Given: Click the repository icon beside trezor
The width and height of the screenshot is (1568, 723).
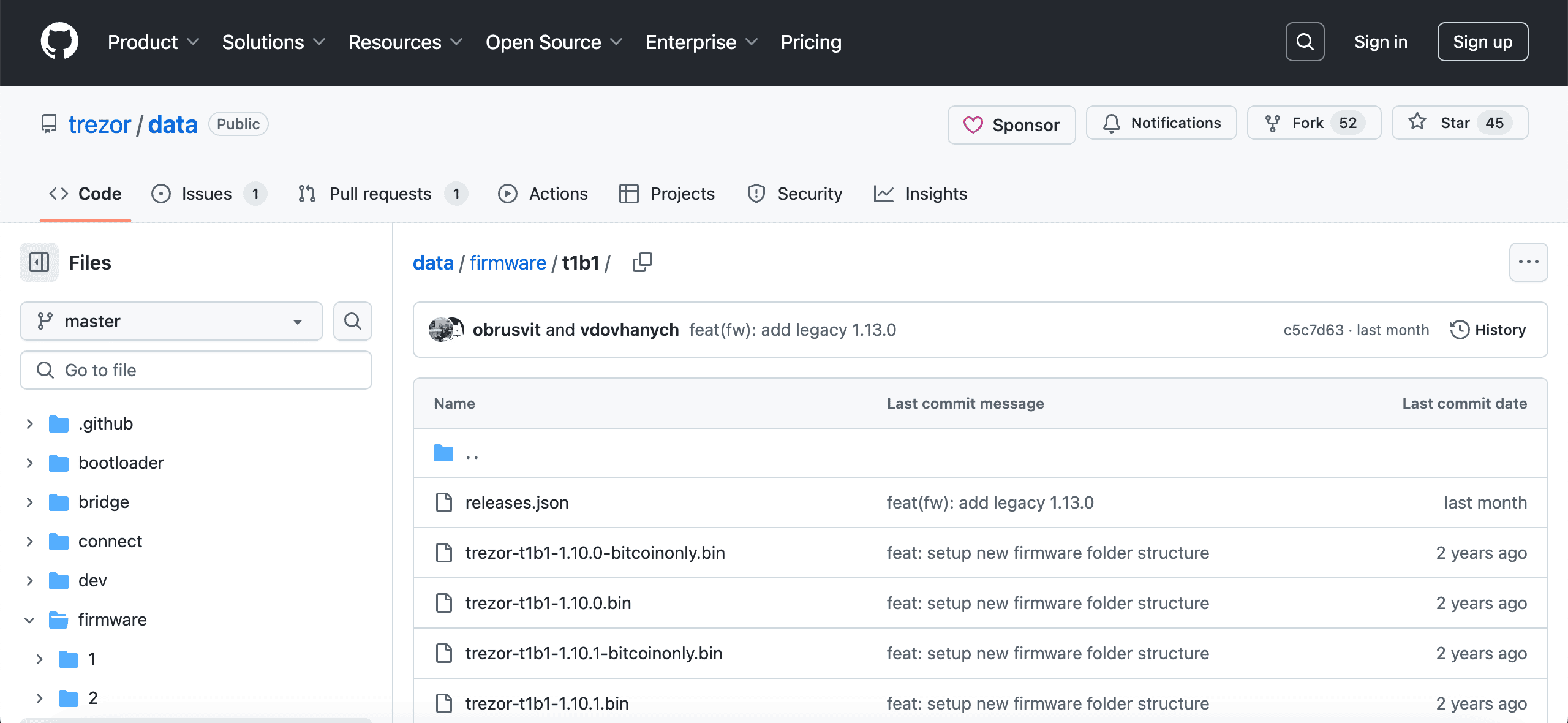Looking at the screenshot, I should click(x=49, y=124).
